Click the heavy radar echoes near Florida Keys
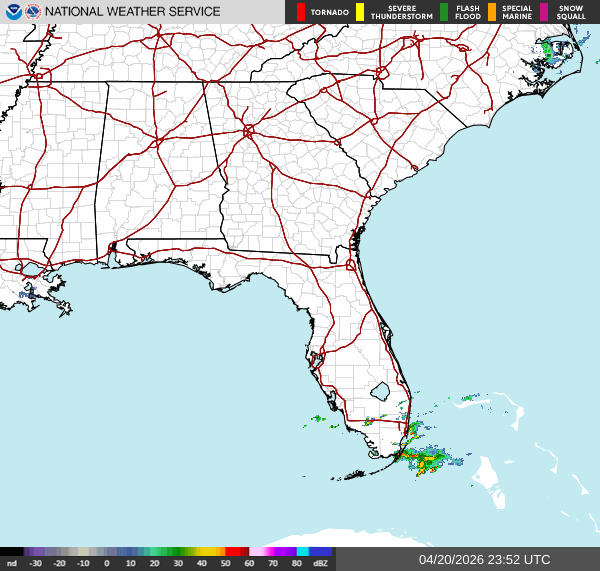 click(427, 462)
